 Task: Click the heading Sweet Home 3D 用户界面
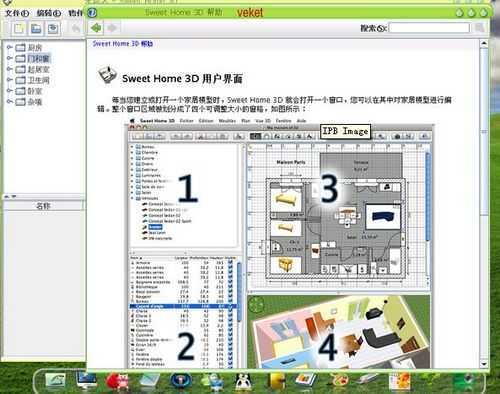pos(182,79)
